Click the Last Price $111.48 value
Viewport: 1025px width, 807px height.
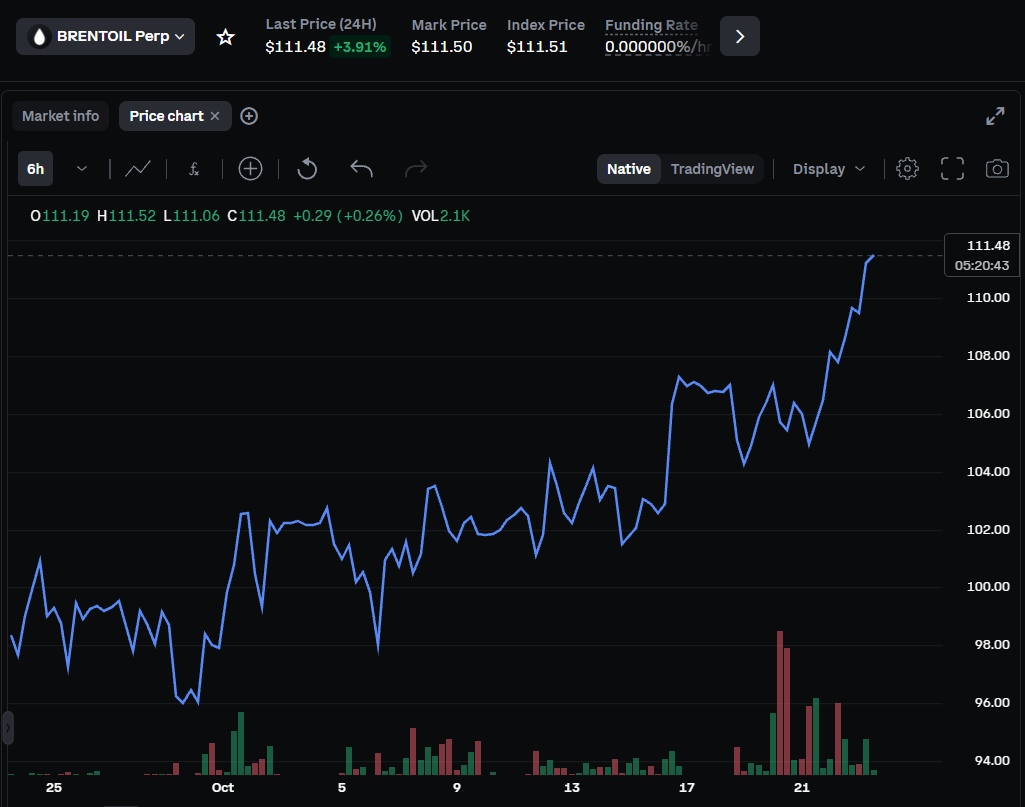point(295,46)
